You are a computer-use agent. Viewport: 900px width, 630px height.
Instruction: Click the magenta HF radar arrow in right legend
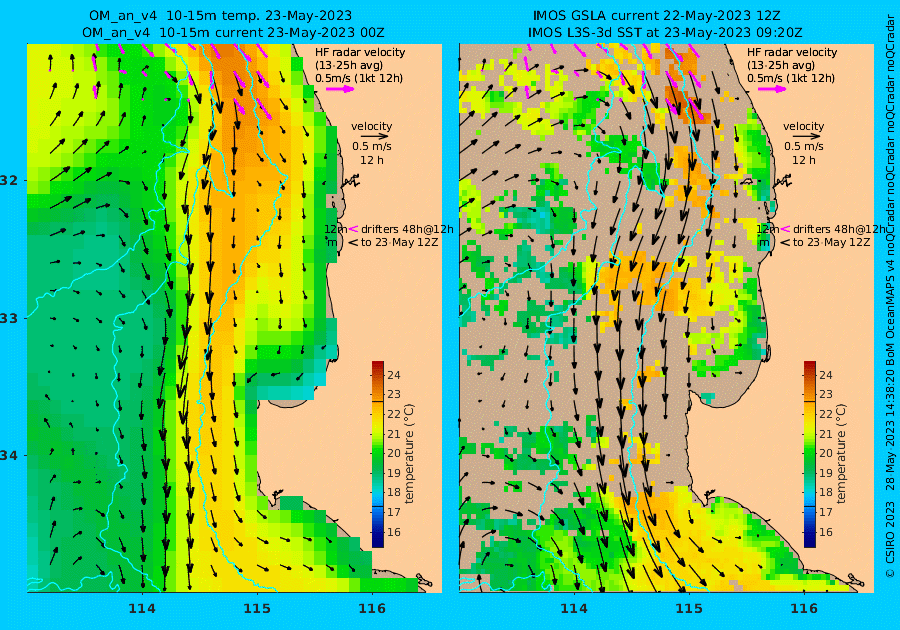point(772,89)
